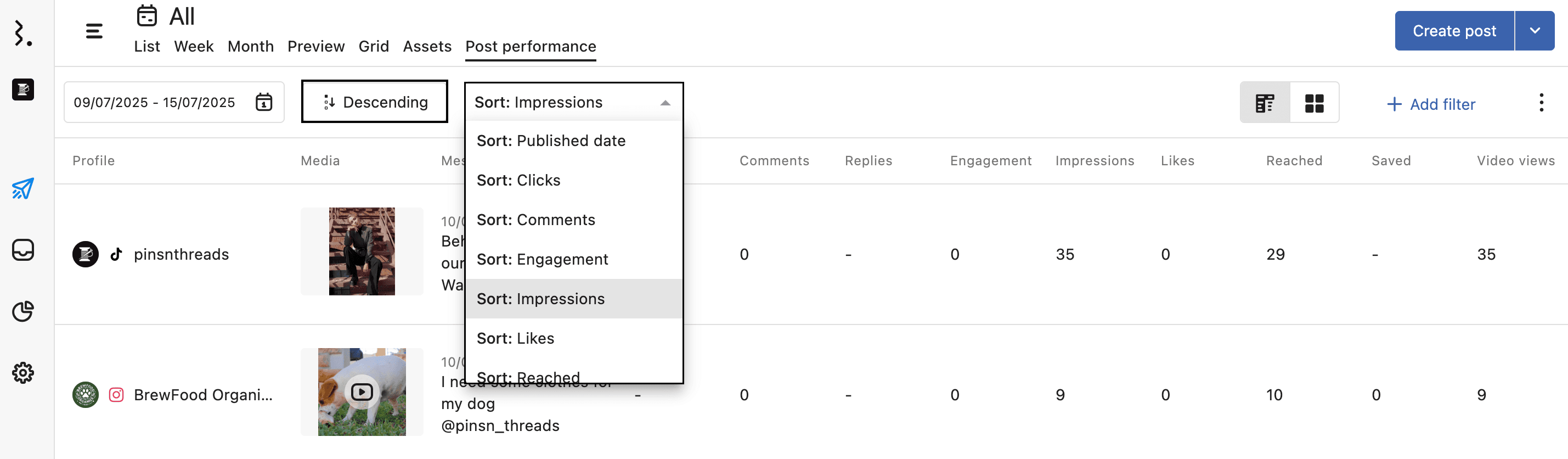Click the Instagram icon beside BrewFood Organics
The image size is (1568, 459).
pyautogui.click(x=116, y=394)
